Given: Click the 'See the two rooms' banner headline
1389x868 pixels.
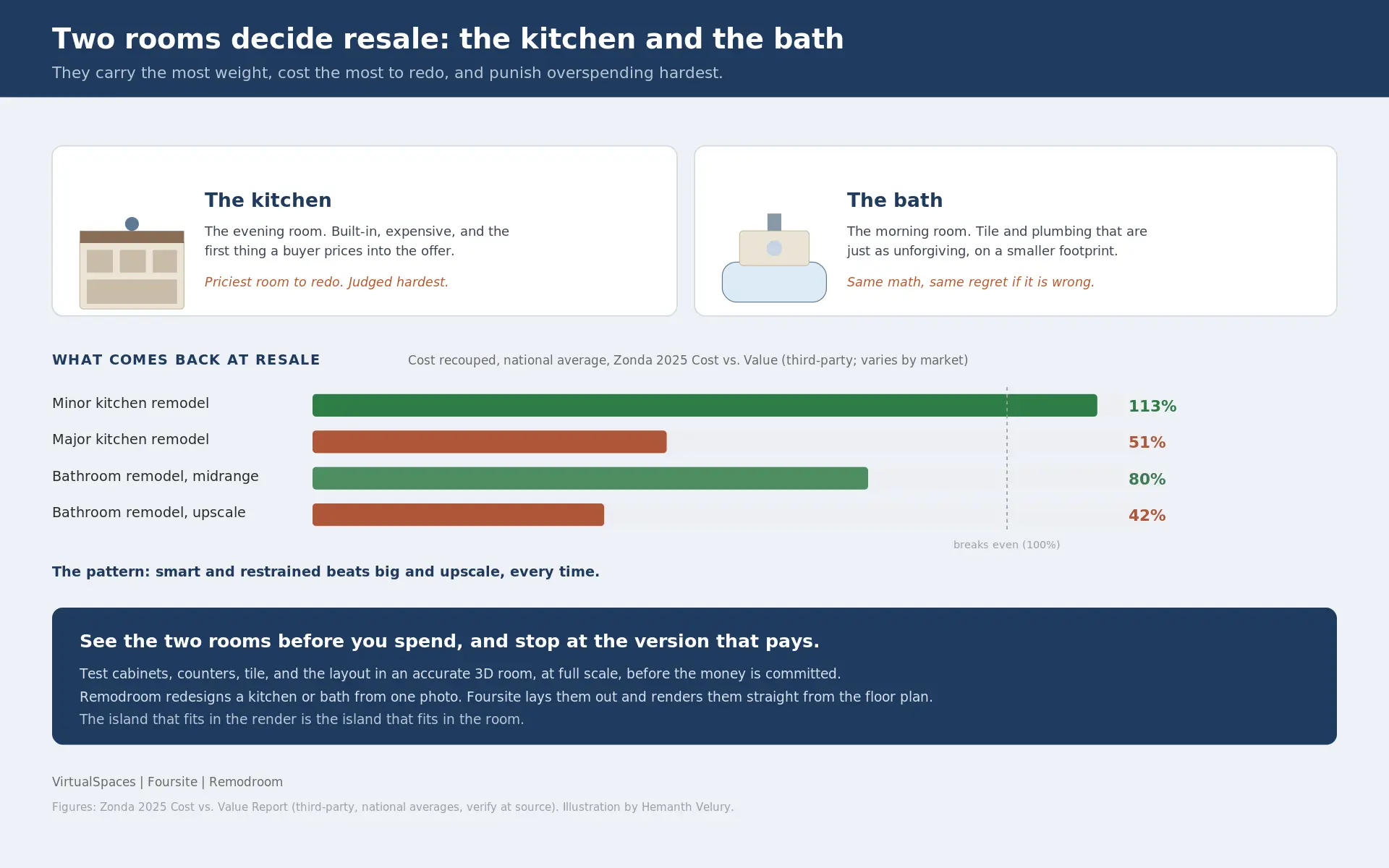Looking at the screenshot, I should [x=449, y=642].
